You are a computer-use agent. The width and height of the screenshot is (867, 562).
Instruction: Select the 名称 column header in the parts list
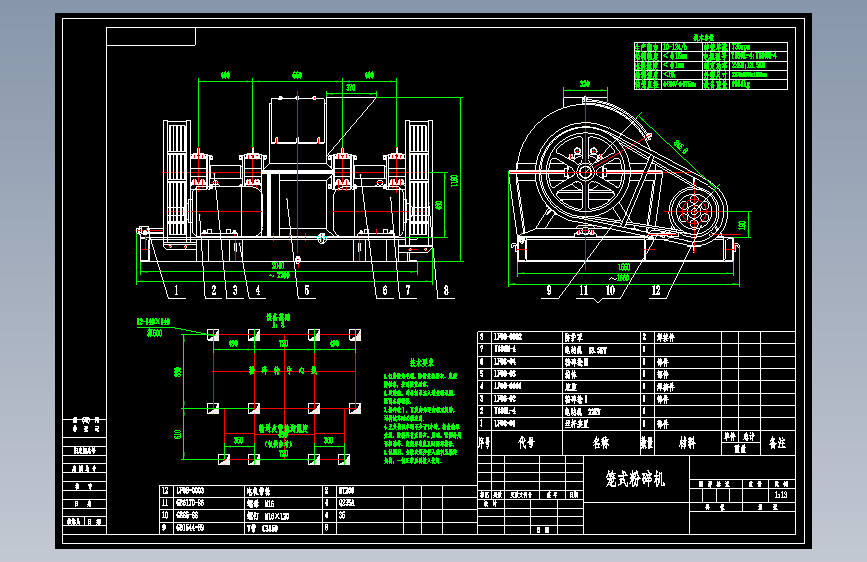pyautogui.click(x=600, y=443)
